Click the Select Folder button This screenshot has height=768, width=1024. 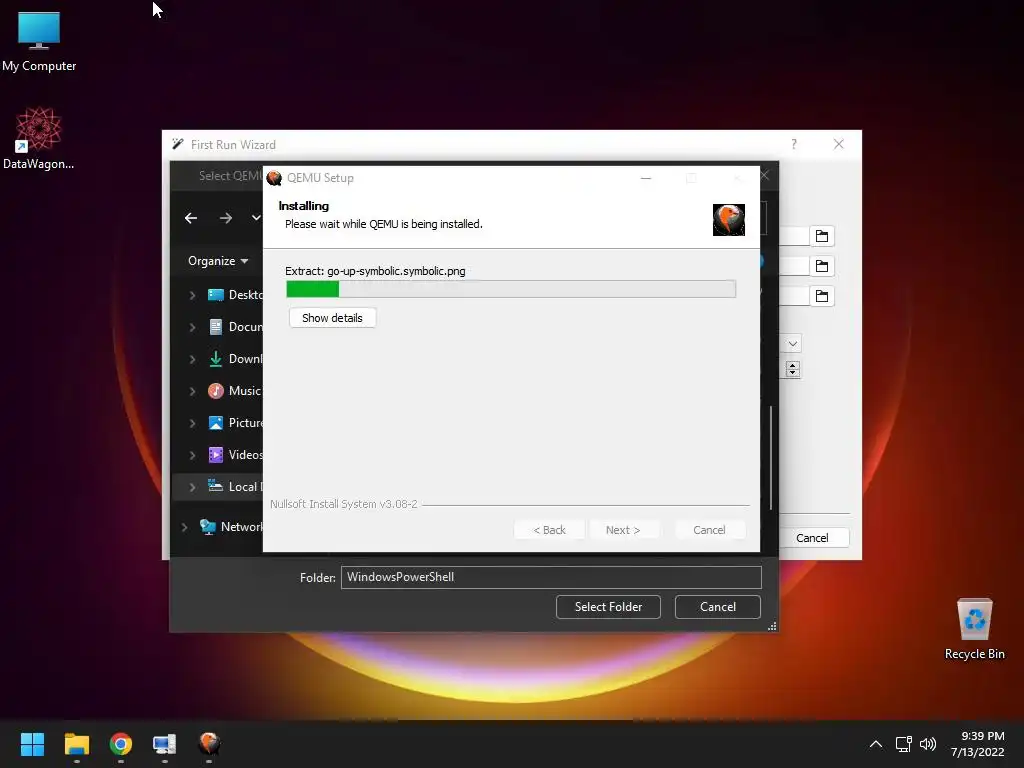tap(608, 607)
